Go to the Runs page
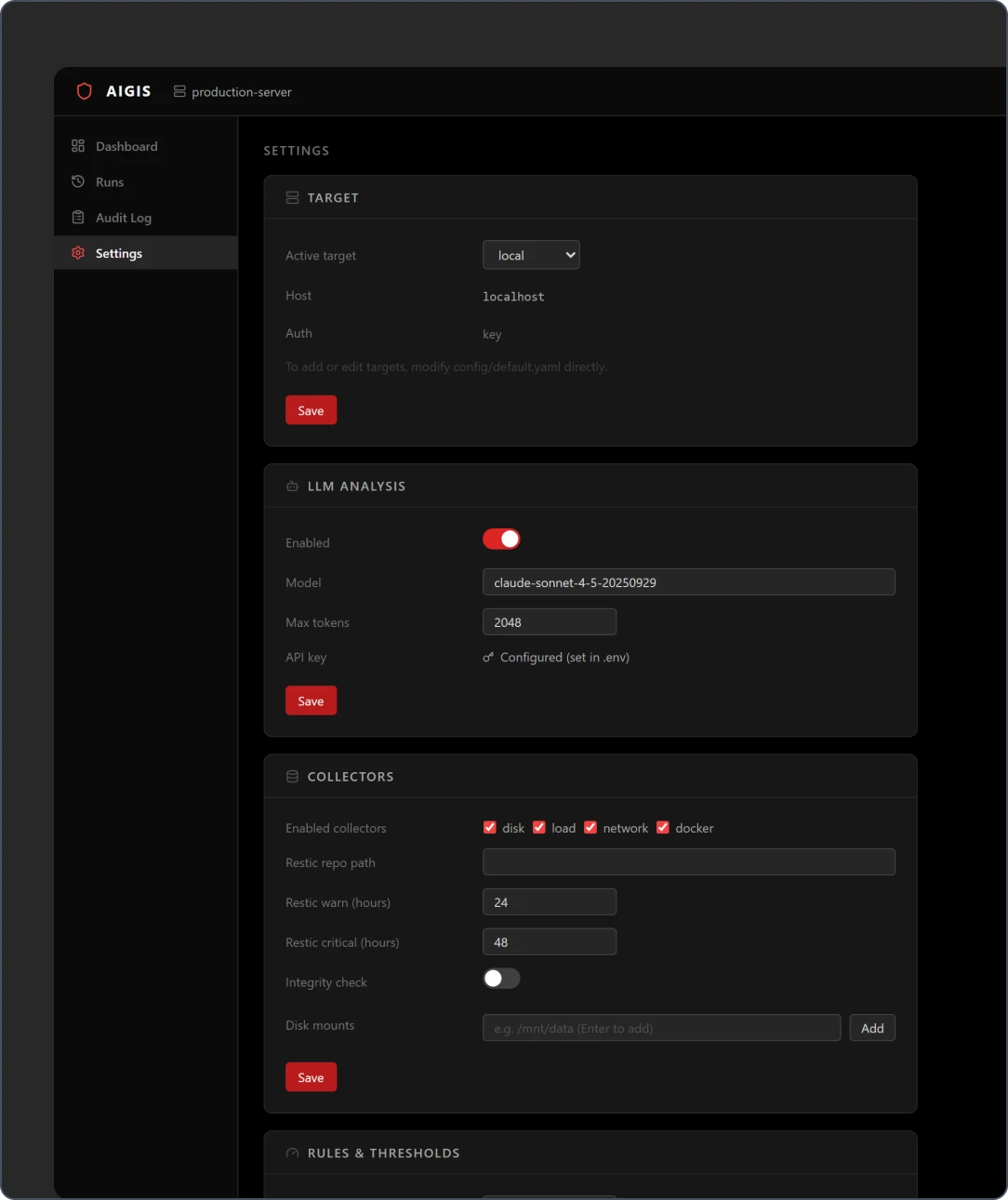 coord(146,181)
